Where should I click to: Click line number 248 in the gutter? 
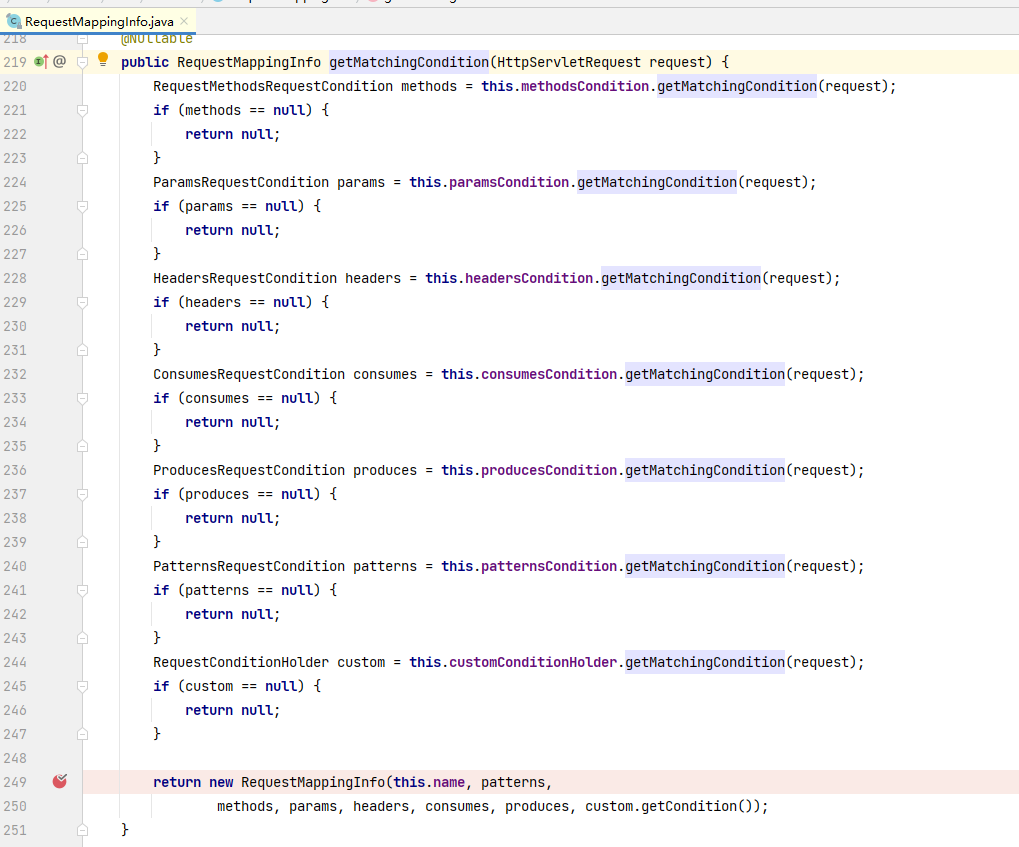click(15, 759)
